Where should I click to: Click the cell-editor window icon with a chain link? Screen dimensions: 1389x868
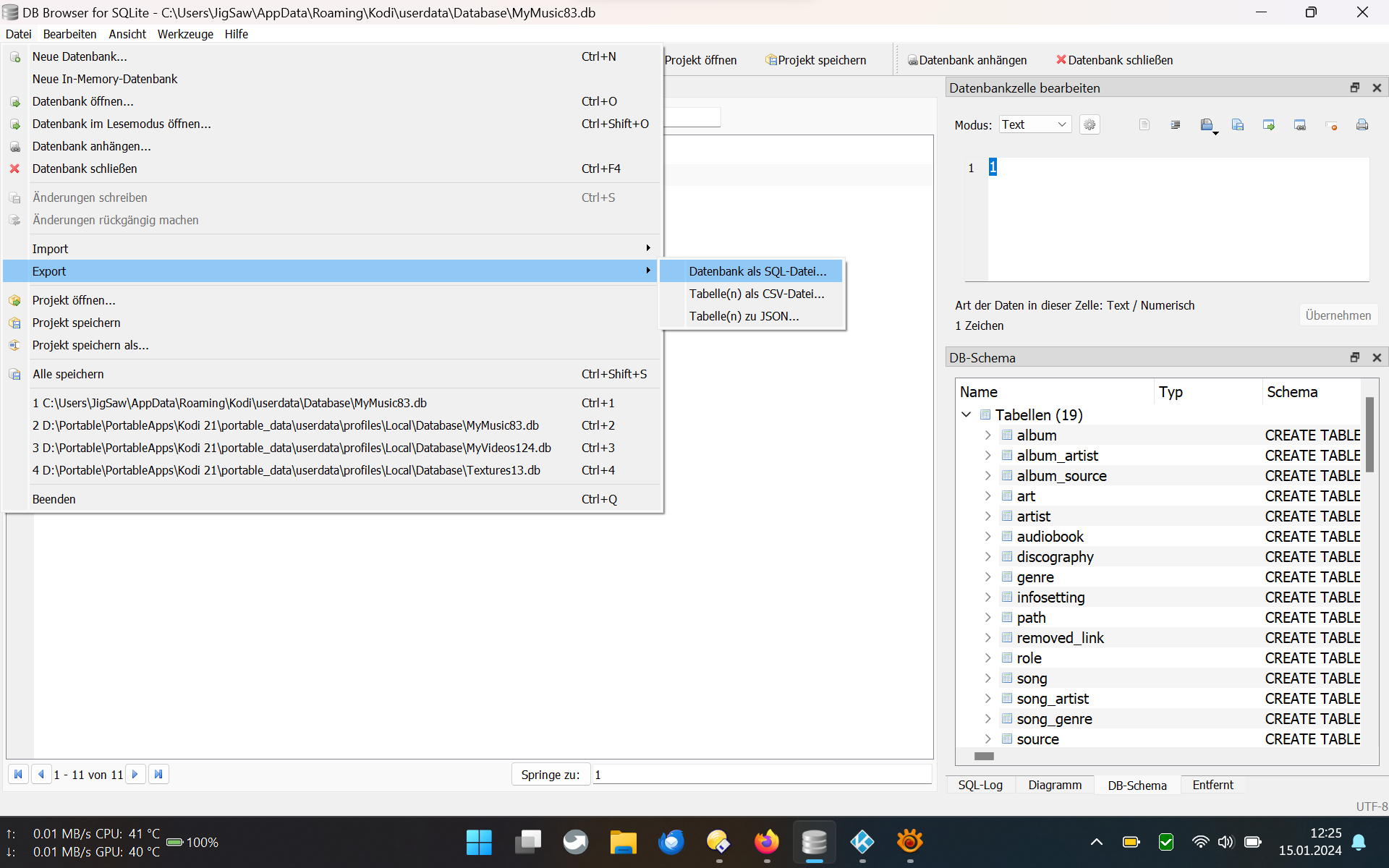(x=1300, y=125)
